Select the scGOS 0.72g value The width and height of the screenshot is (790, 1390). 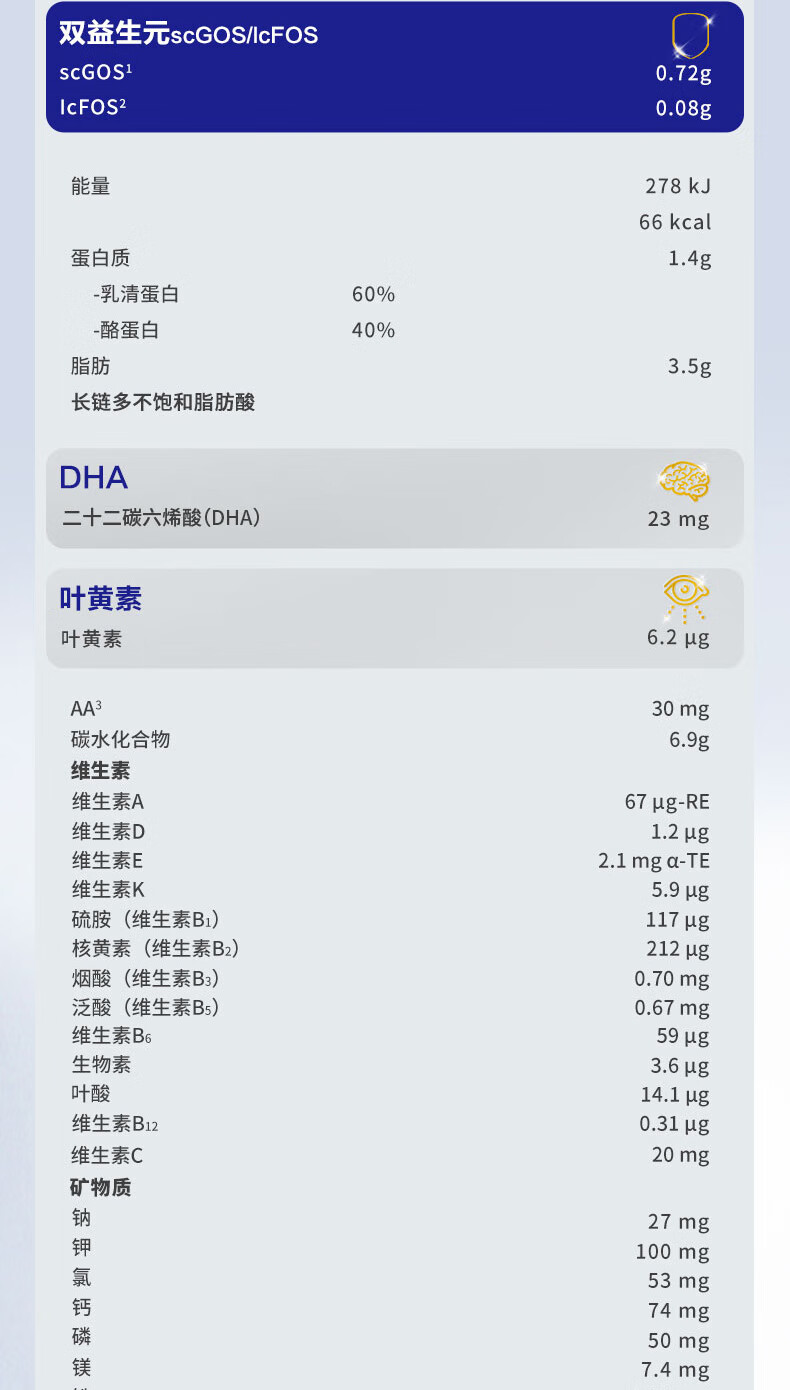[683, 73]
